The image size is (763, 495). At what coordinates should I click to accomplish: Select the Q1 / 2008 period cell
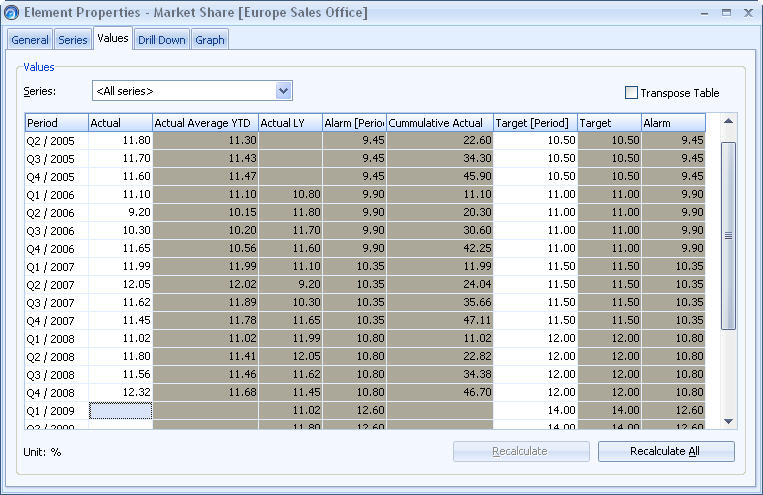click(x=56, y=339)
